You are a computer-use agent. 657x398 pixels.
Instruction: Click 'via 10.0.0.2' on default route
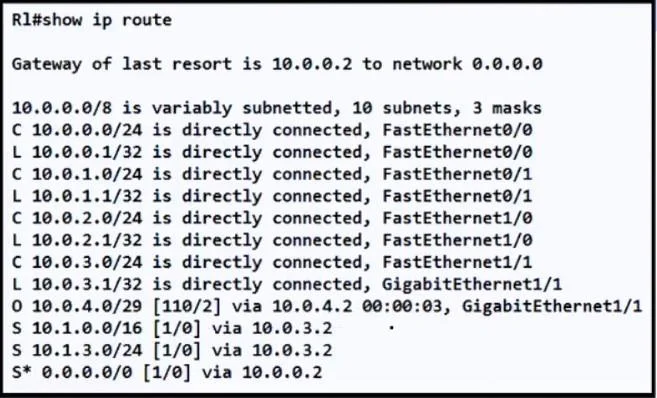[262, 372]
